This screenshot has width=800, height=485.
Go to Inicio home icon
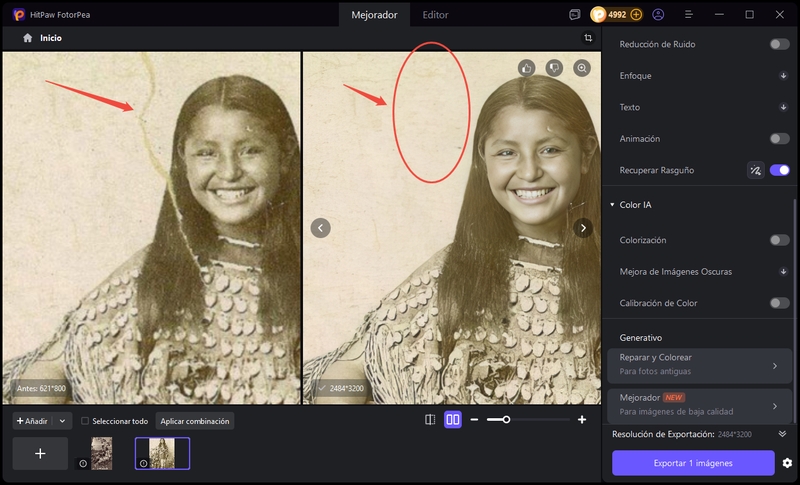pos(28,37)
